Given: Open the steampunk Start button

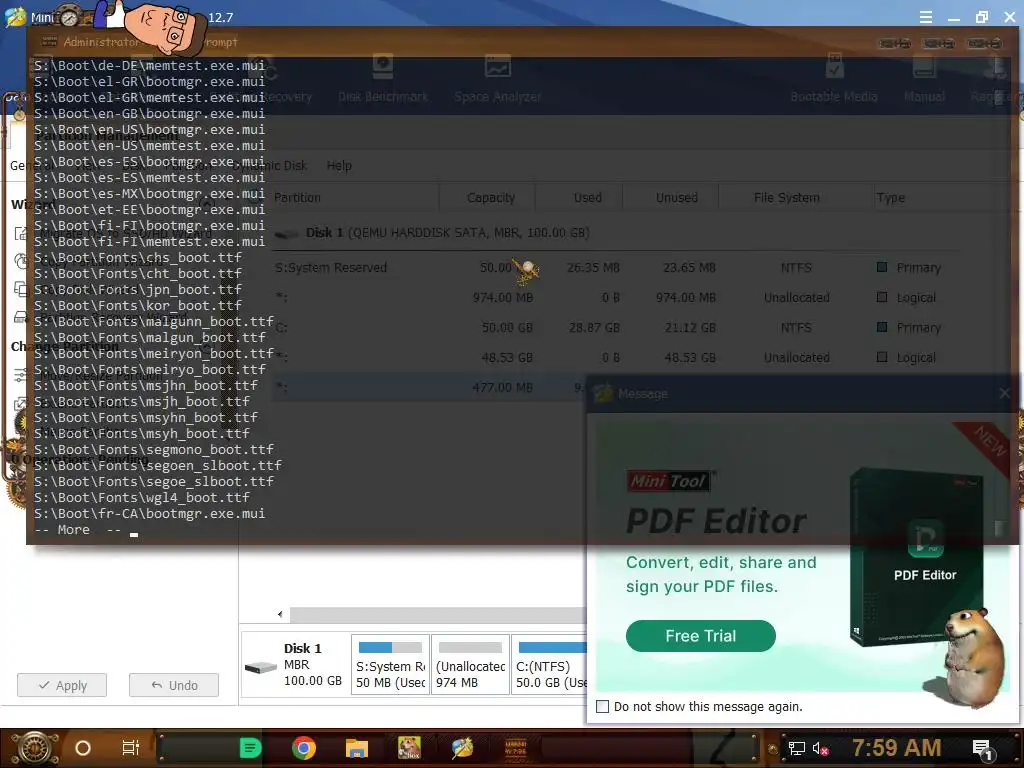Looking at the screenshot, I should (34, 748).
